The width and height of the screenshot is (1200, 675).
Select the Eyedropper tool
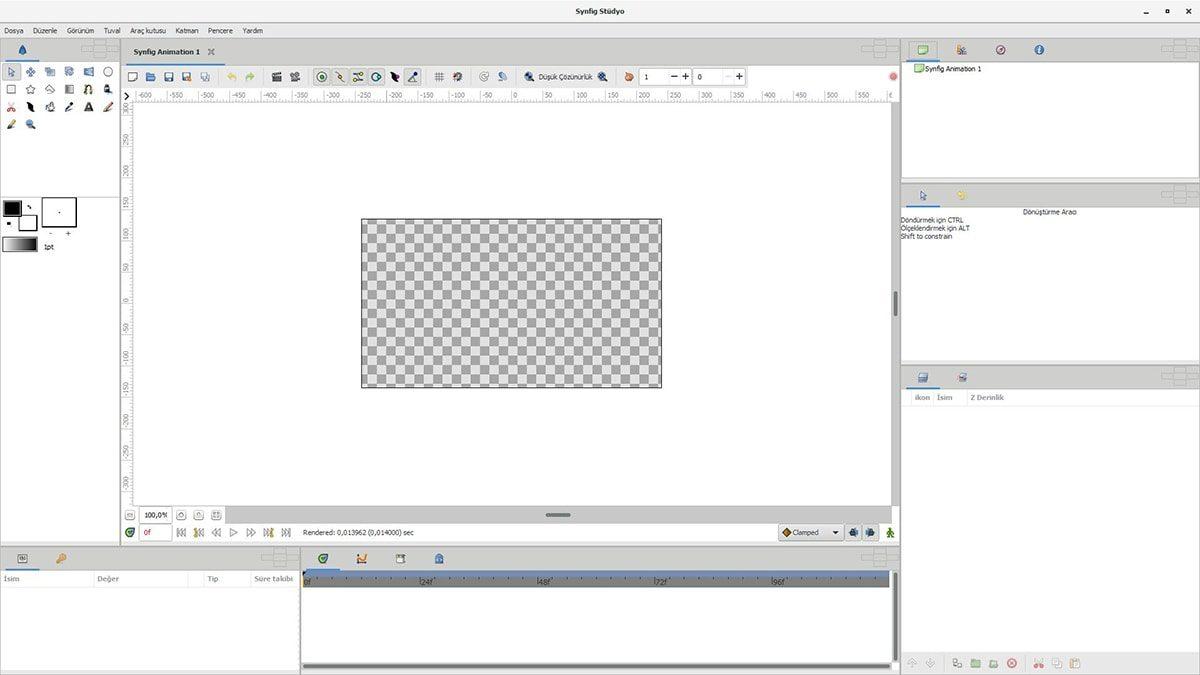pyautogui.click(x=69, y=106)
